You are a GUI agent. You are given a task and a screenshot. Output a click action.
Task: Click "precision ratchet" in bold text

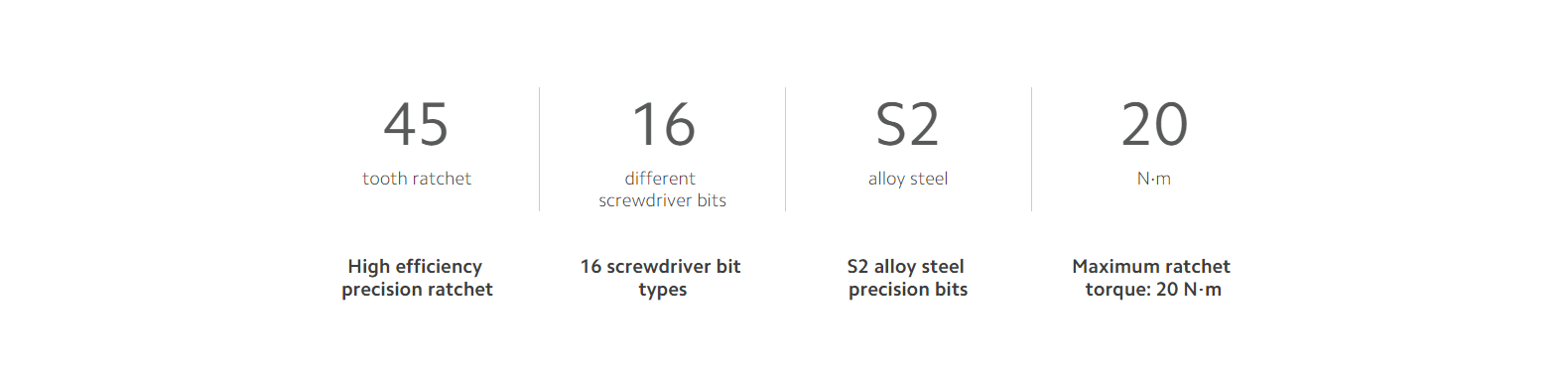[417, 290]
